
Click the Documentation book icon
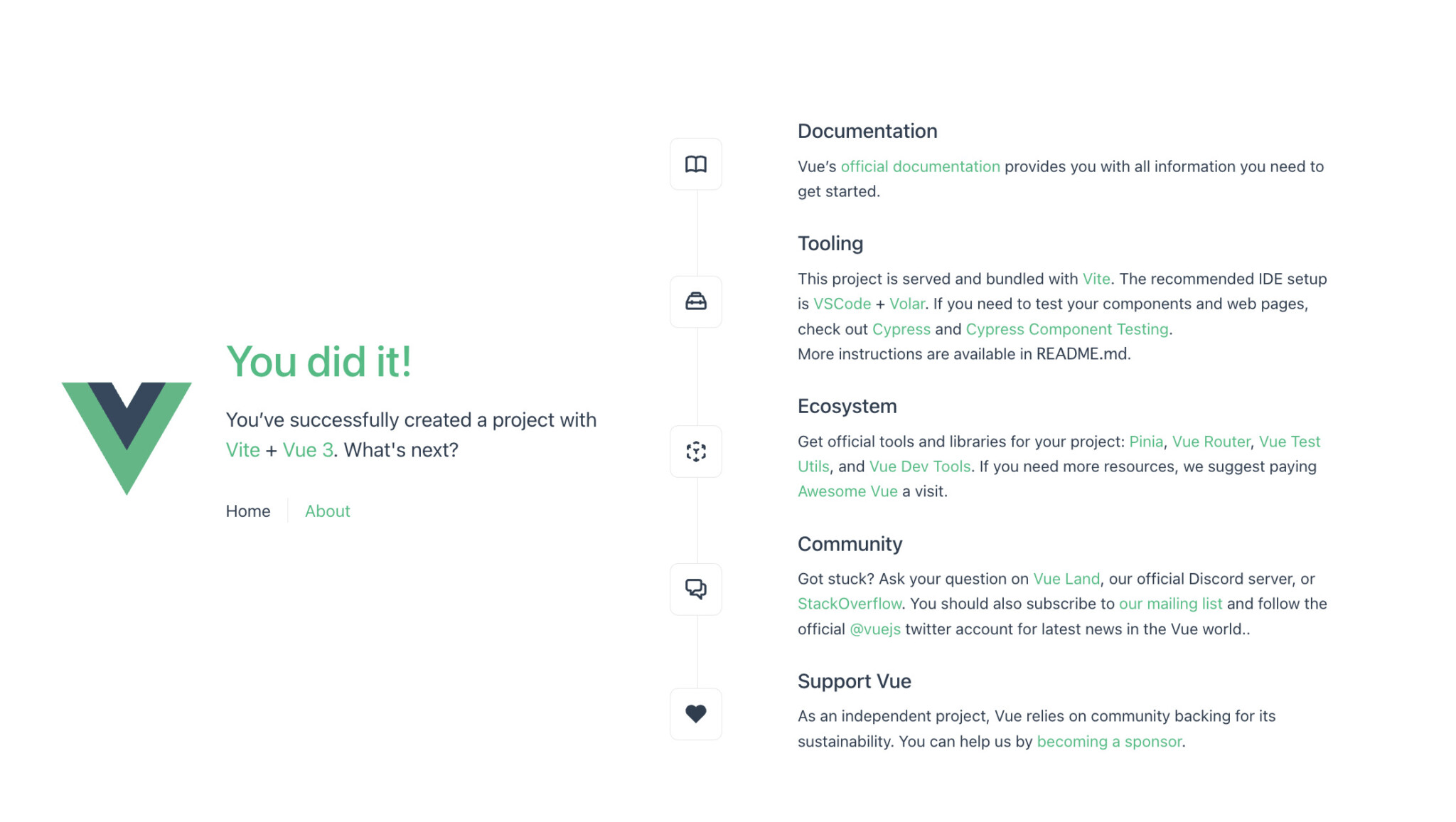click(695, 164)
